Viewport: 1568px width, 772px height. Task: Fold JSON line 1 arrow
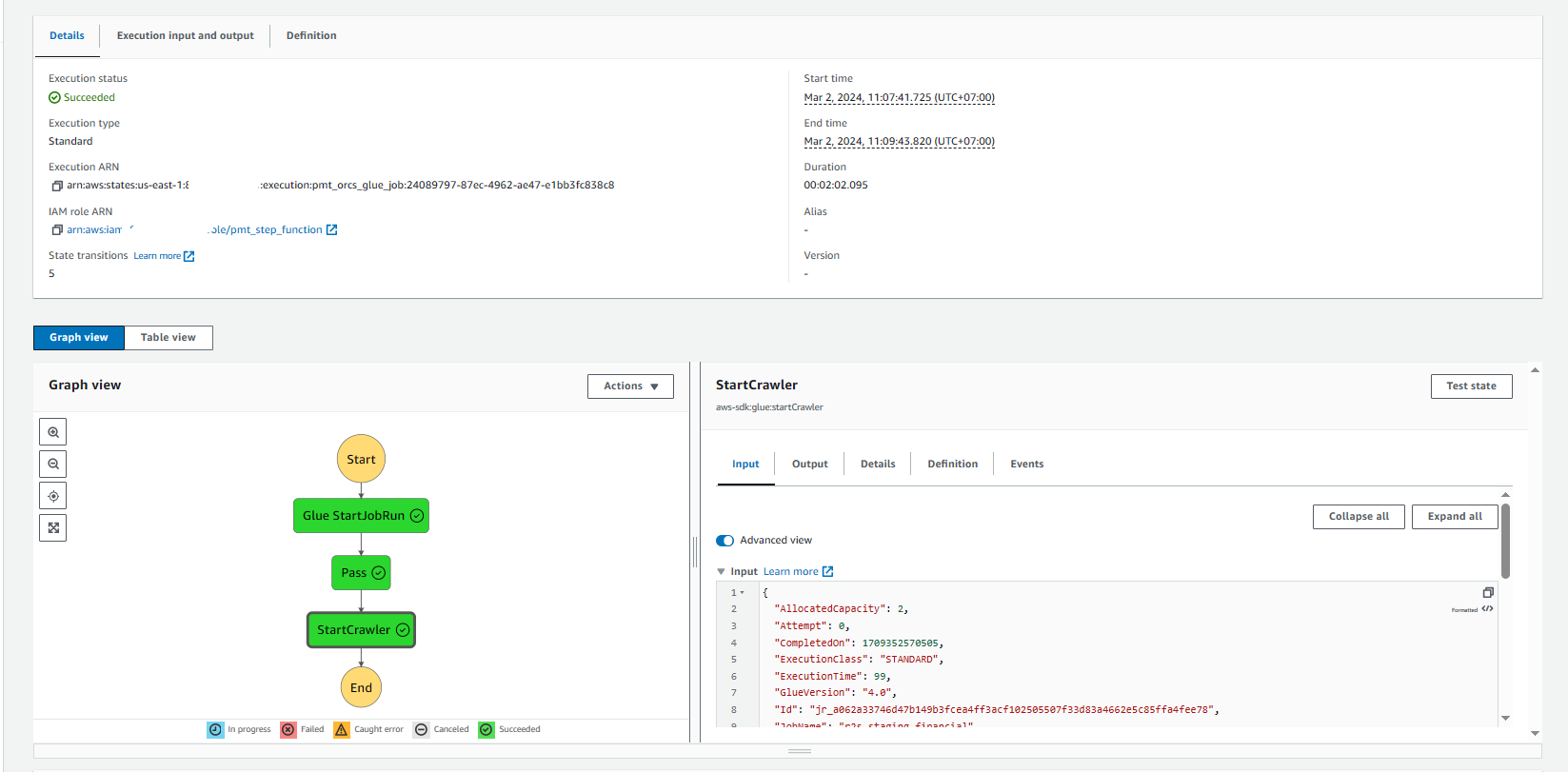pos(743,593)
